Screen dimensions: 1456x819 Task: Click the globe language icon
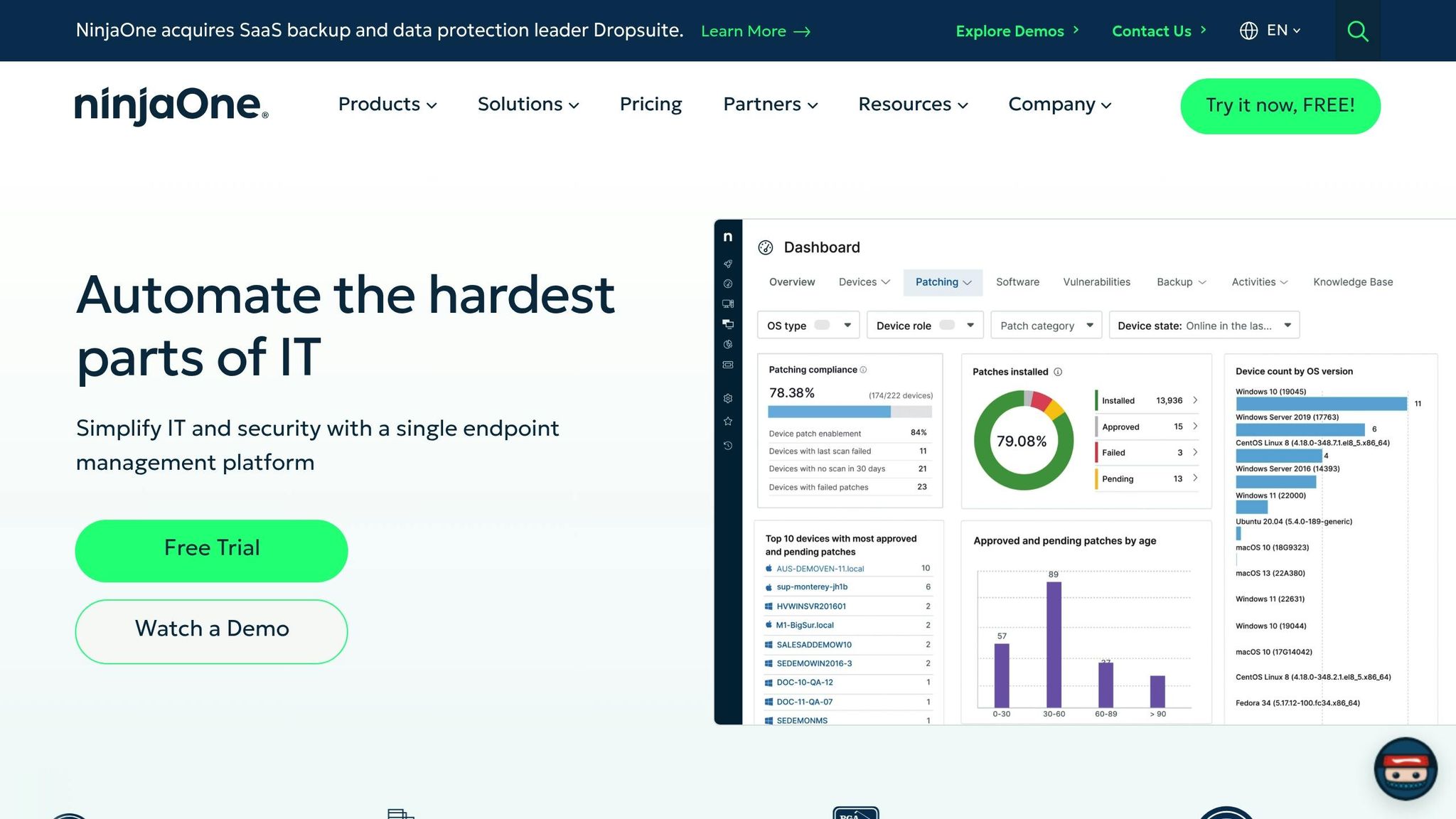coord(1248,31)
